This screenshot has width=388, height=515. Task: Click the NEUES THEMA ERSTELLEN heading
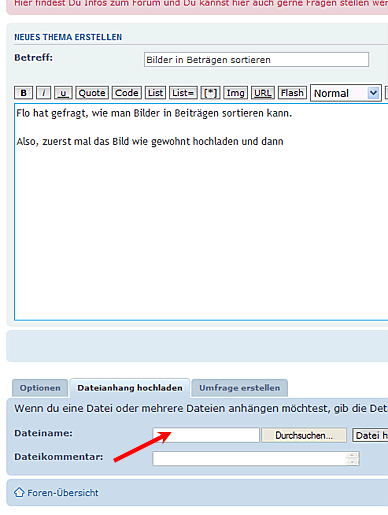click(x=68, y=37)
